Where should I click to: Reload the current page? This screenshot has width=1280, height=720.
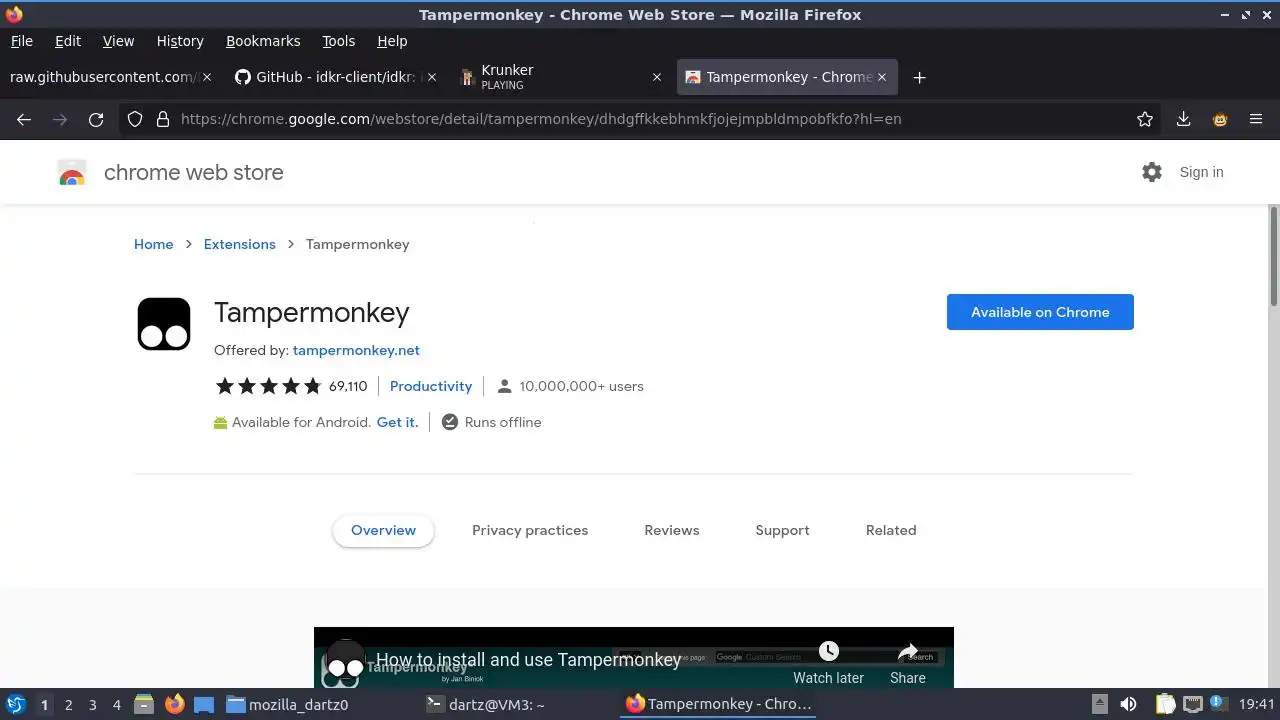click(x=96, y=119)
